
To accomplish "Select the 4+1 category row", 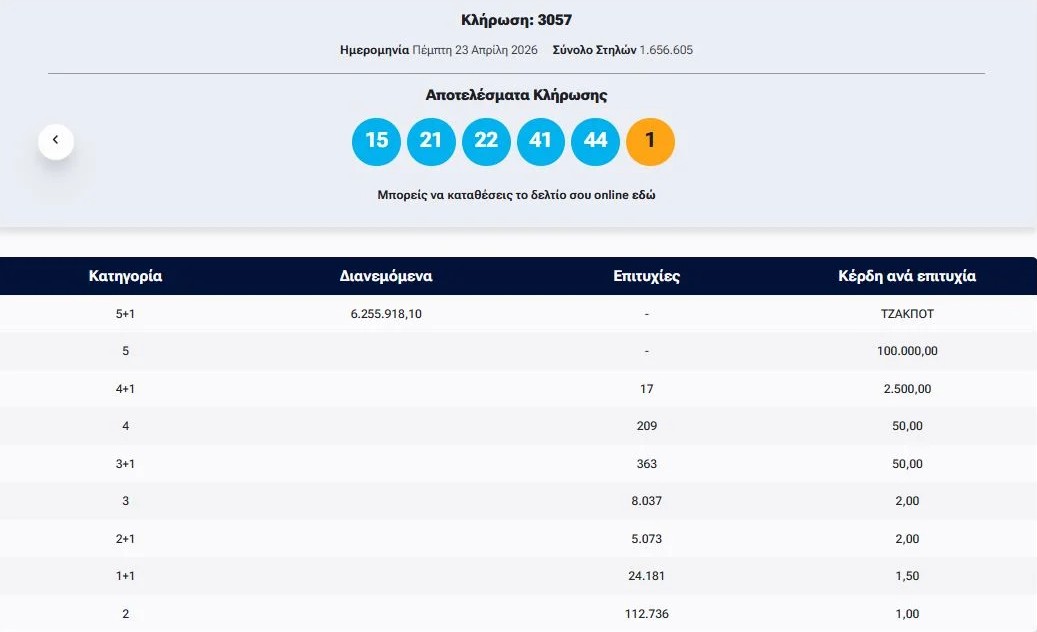I will 518,388.
